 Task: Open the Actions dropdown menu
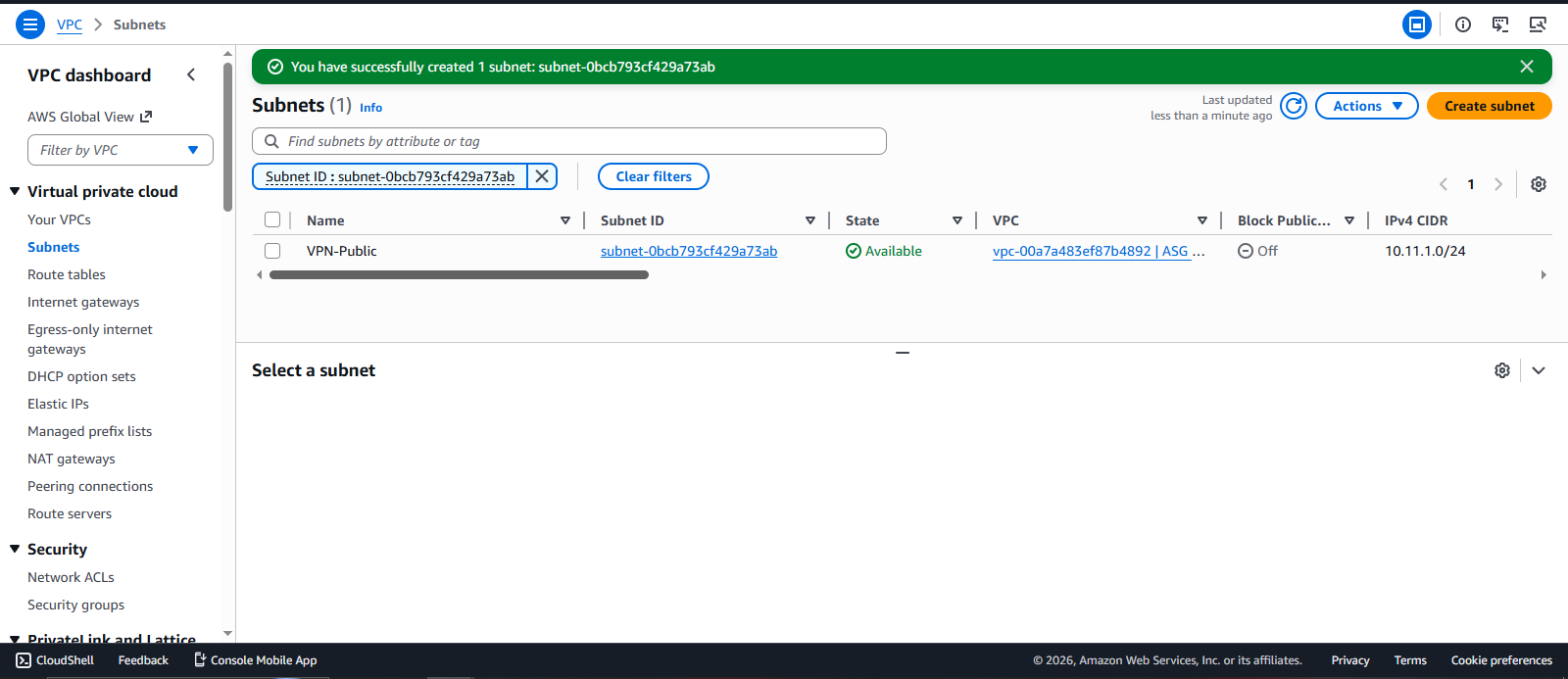click(x=1367, y=106)
